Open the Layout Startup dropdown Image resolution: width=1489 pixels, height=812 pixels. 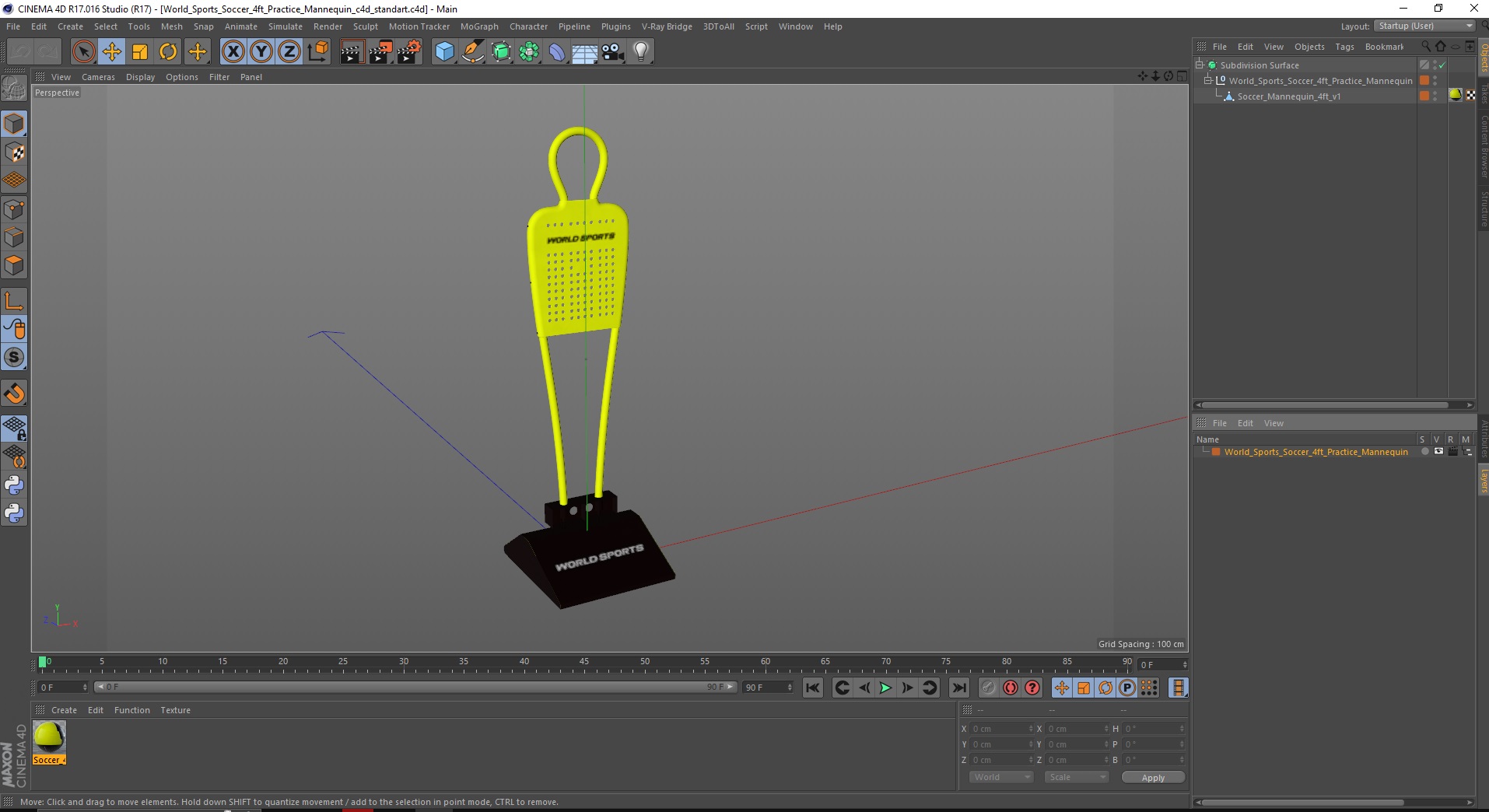click(1424, 26)
